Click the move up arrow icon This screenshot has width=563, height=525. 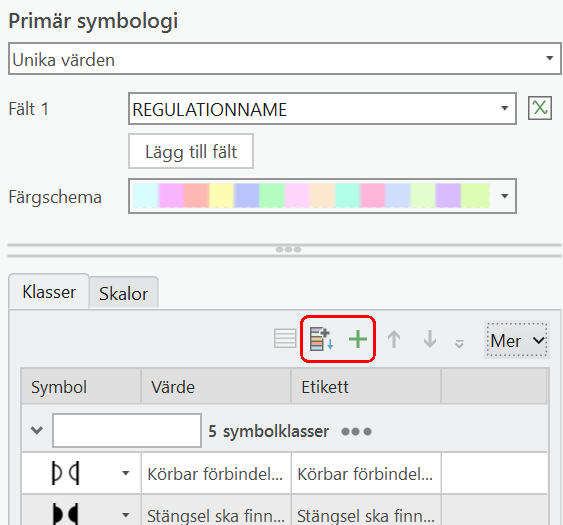tap(394, 339)
